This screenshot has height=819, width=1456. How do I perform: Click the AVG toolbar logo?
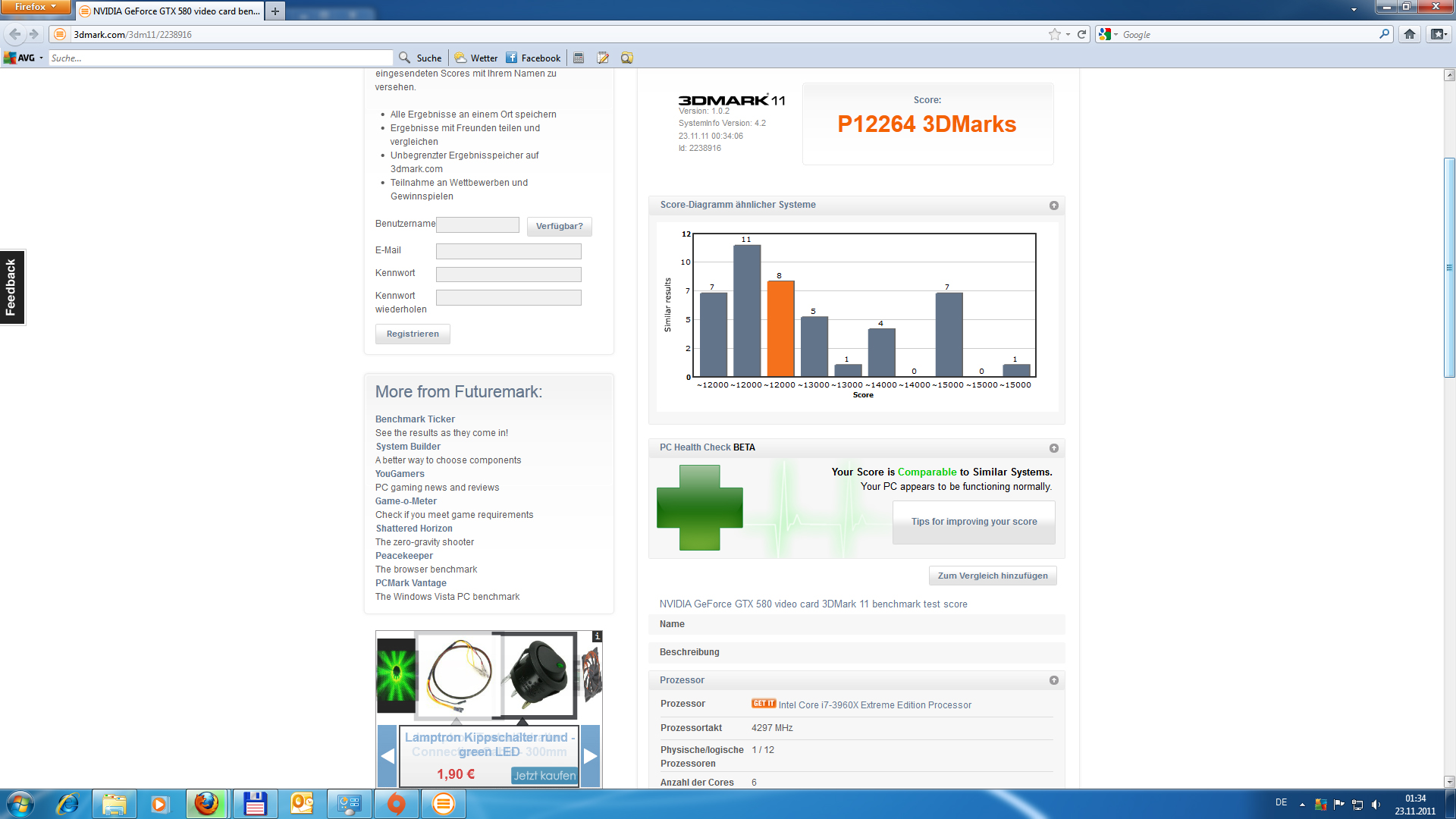20,58
